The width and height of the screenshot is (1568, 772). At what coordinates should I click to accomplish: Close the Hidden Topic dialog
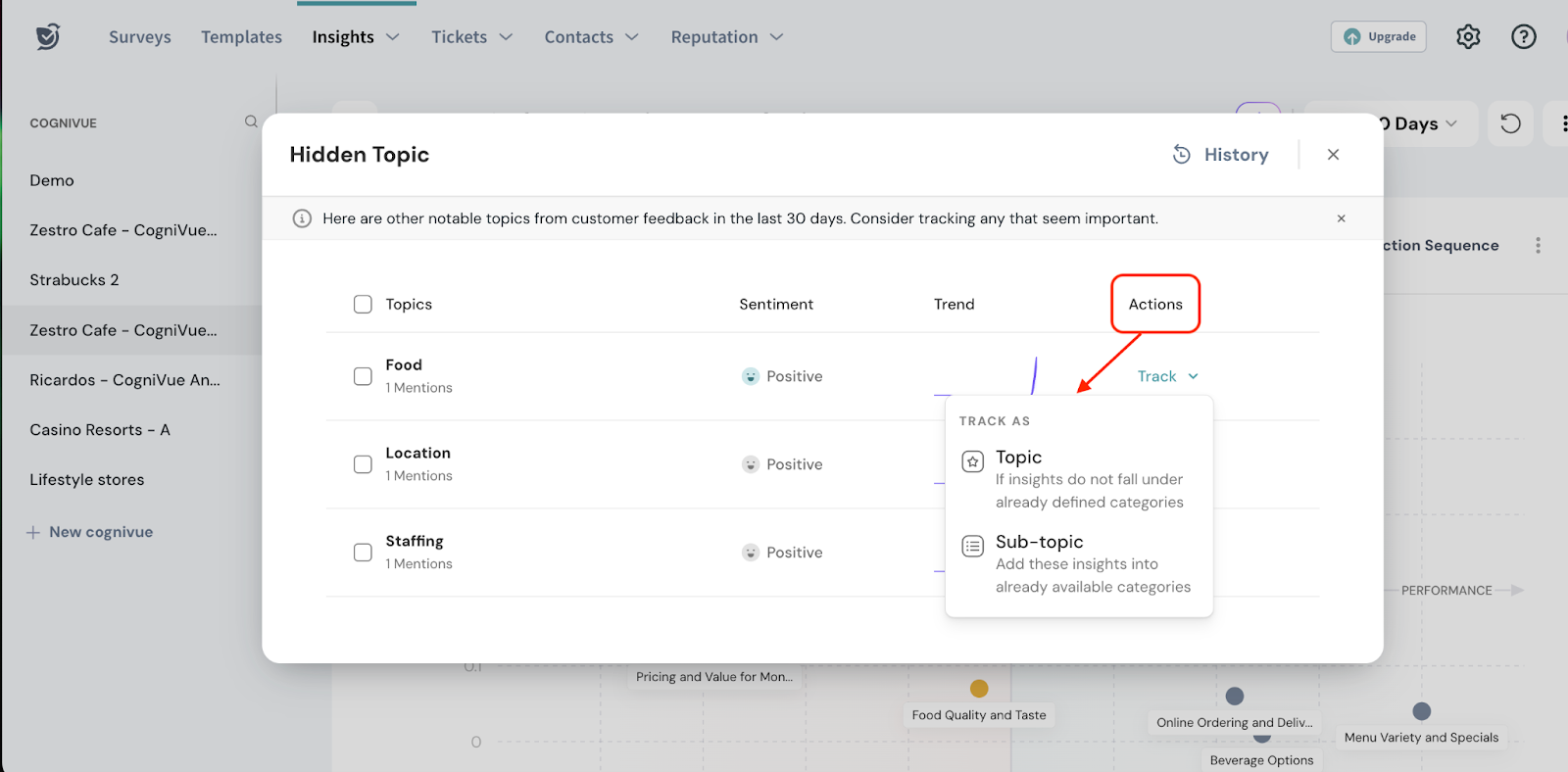[1333, 155]
